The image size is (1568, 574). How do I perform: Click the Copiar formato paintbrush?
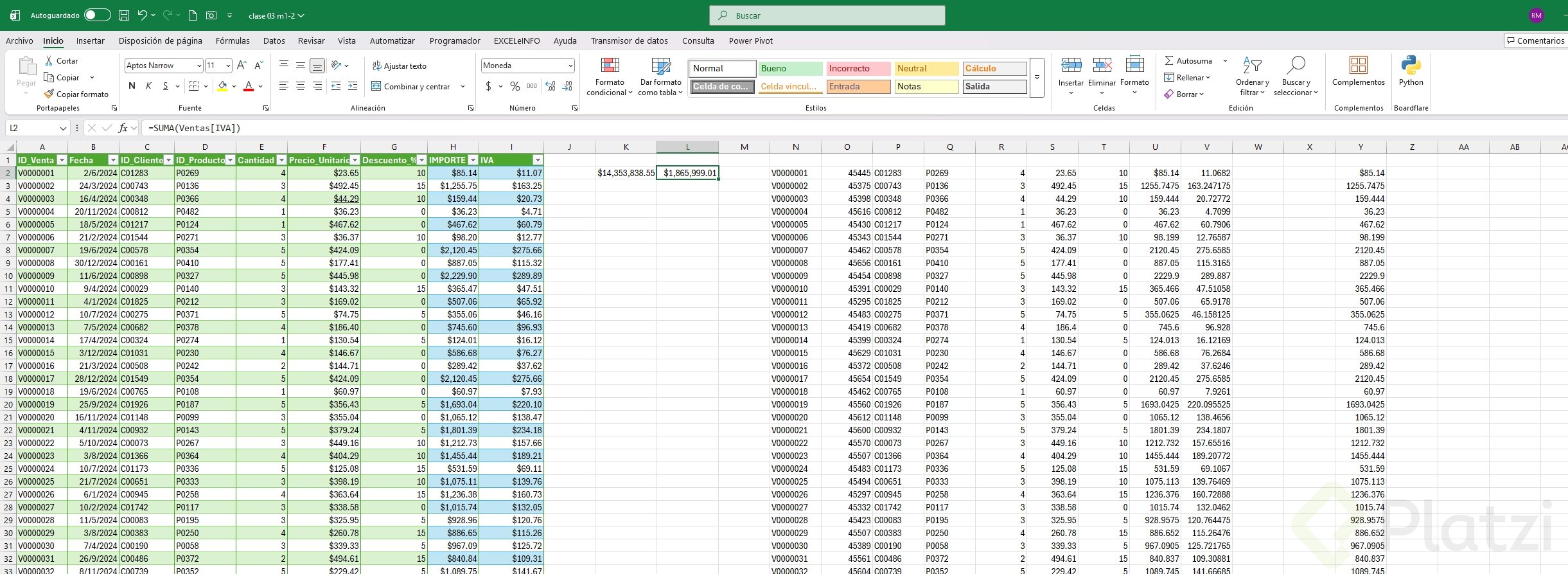point(49,94)
